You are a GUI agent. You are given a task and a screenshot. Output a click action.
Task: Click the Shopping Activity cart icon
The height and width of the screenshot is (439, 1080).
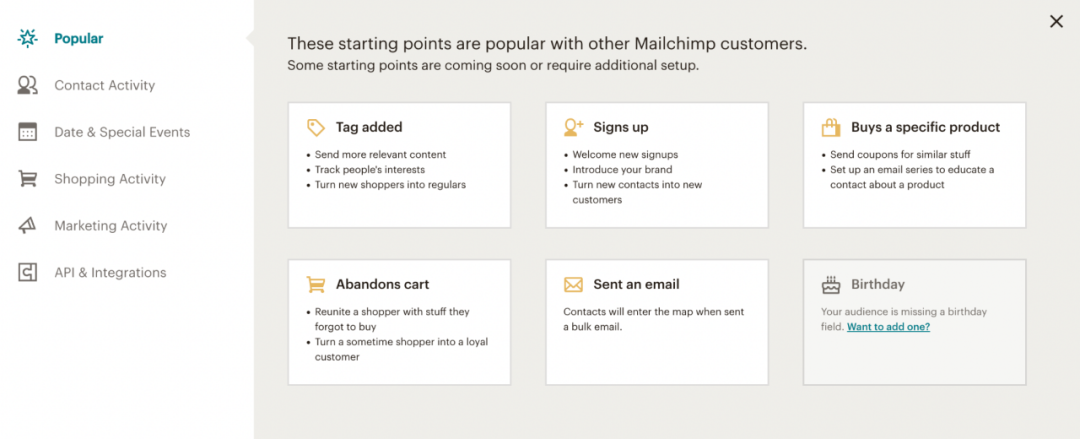[x=28, y=179]
